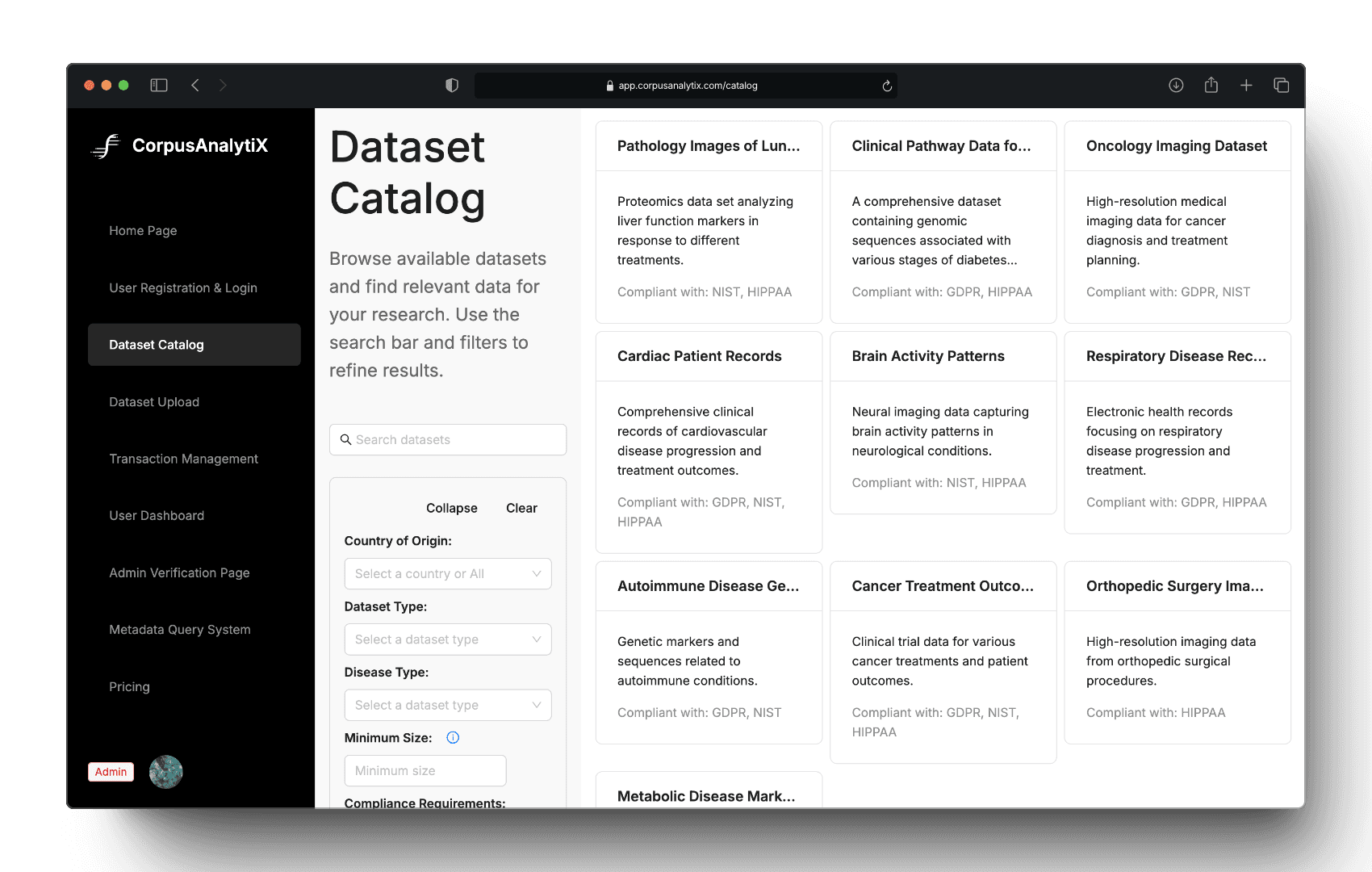Open Brain Activity Patterns card
This screenshot has width=1372, height=872.
click(943, 423)
